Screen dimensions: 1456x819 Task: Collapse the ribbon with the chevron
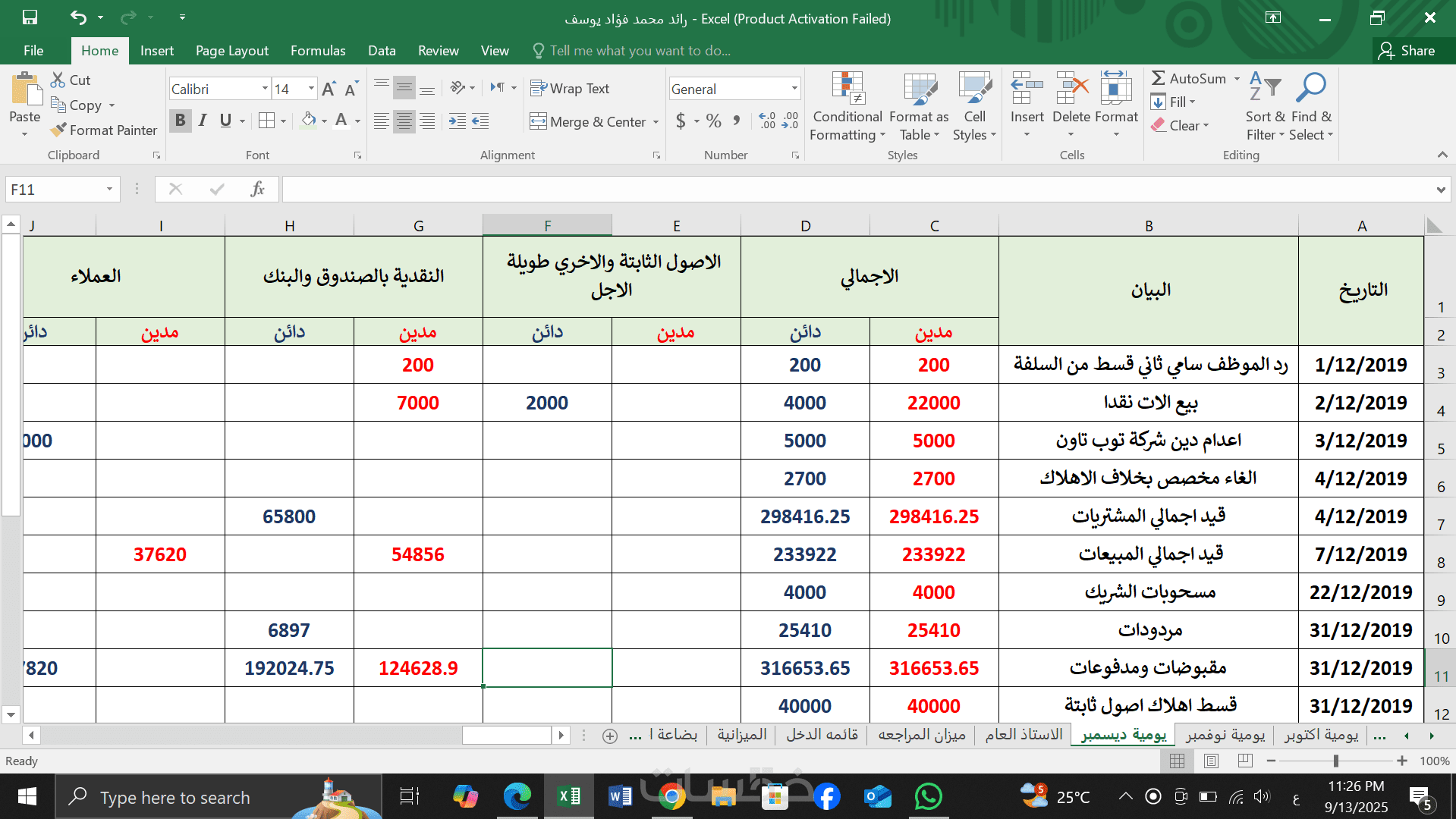[1442, 155]
